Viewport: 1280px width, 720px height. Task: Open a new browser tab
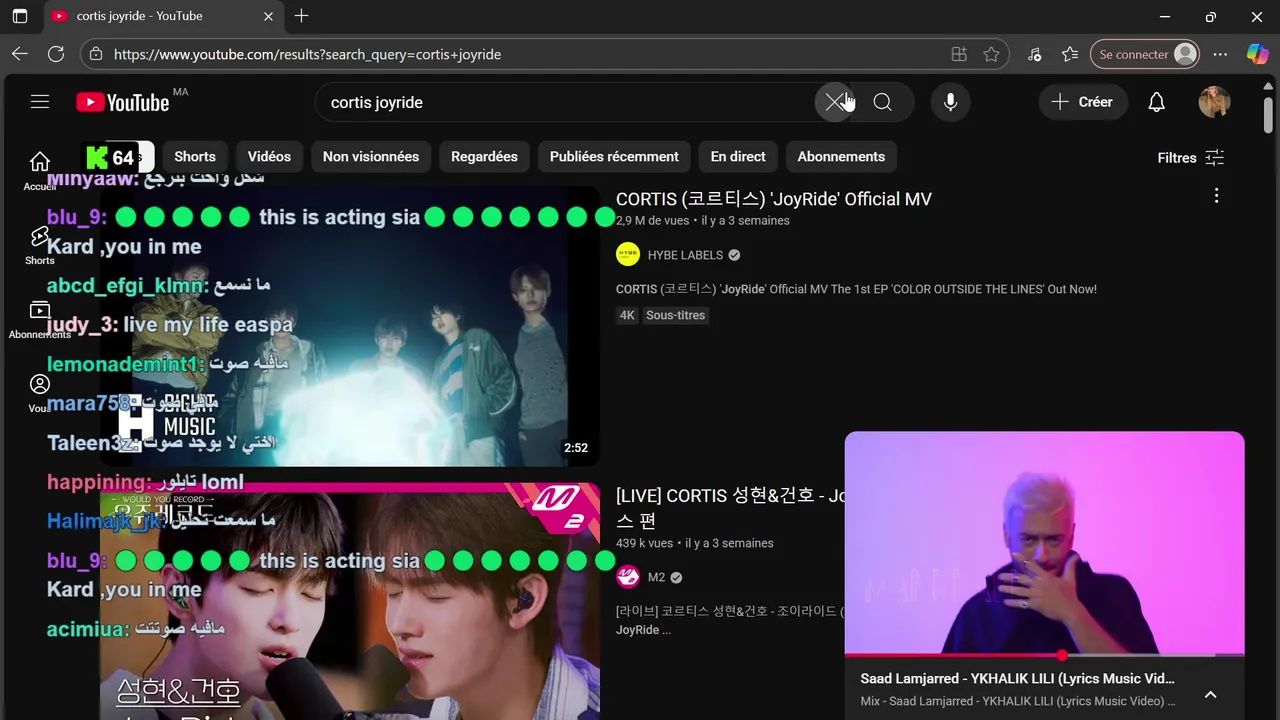point(301,16)
